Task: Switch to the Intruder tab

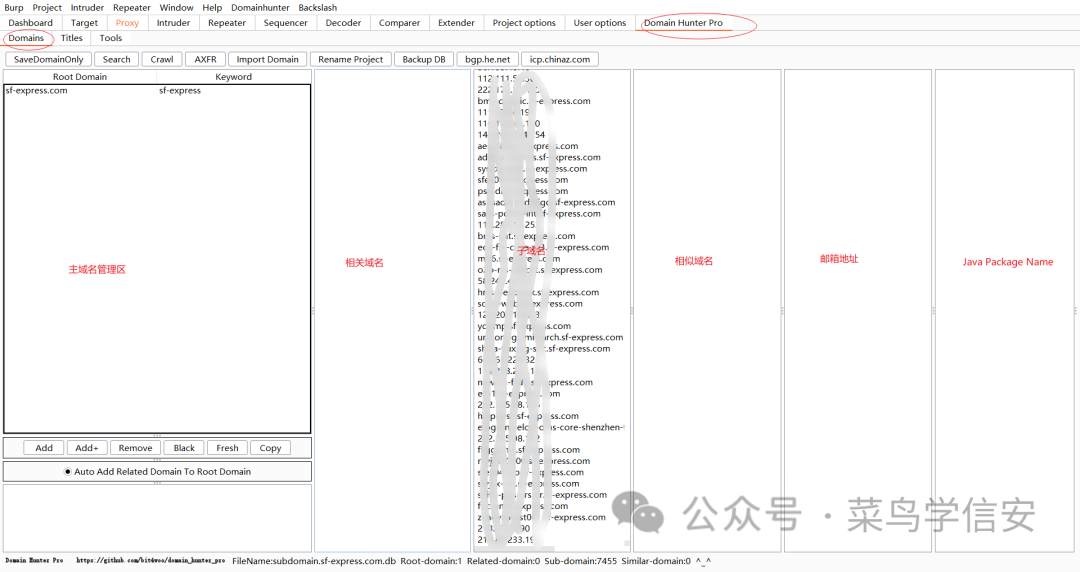Action: point(173,23)
